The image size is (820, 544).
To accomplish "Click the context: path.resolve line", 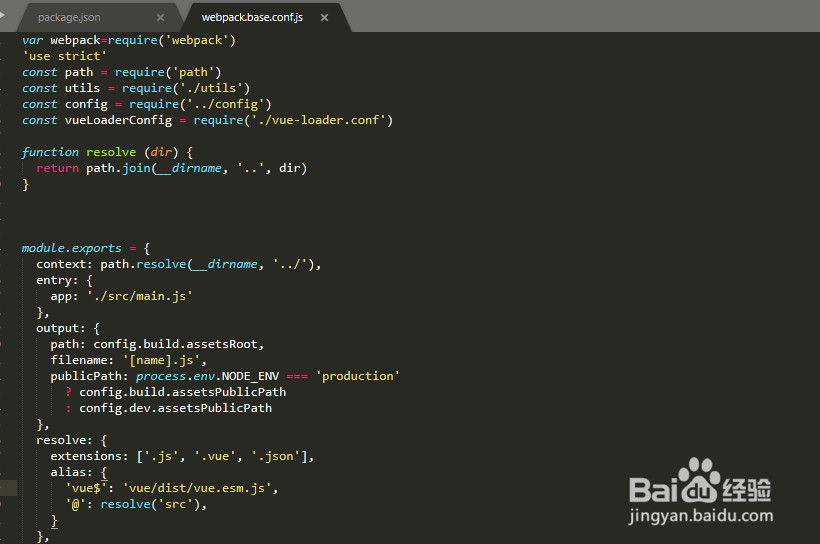I will coord(178,264).
